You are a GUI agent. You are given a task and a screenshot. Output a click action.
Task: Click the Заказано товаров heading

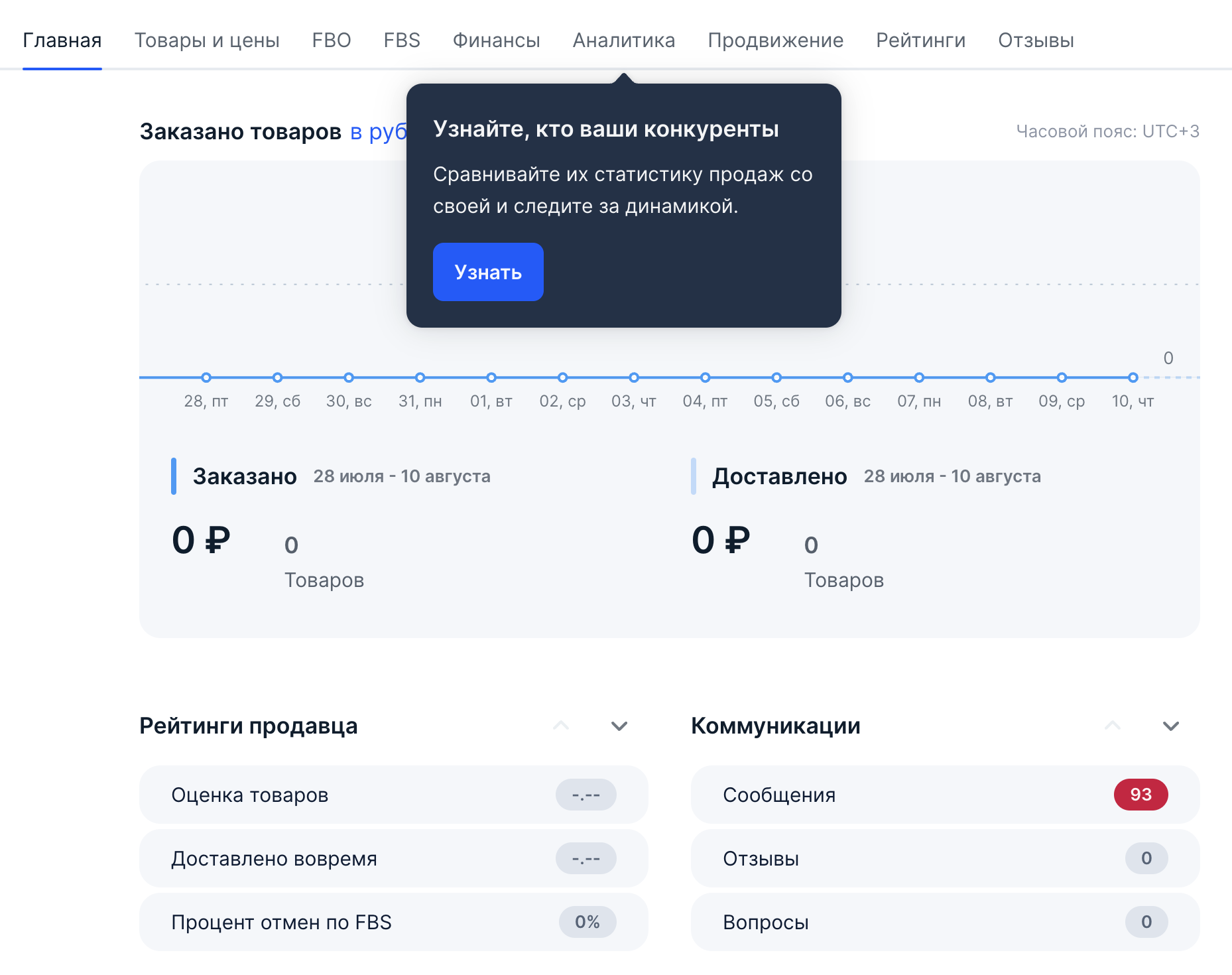[x=241, y=131]
